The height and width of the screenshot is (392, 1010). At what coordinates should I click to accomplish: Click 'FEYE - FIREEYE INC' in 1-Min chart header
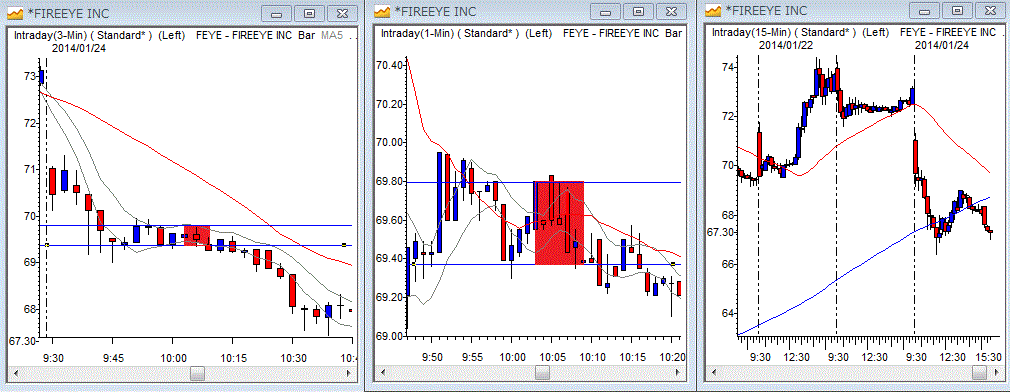(612, 33)
